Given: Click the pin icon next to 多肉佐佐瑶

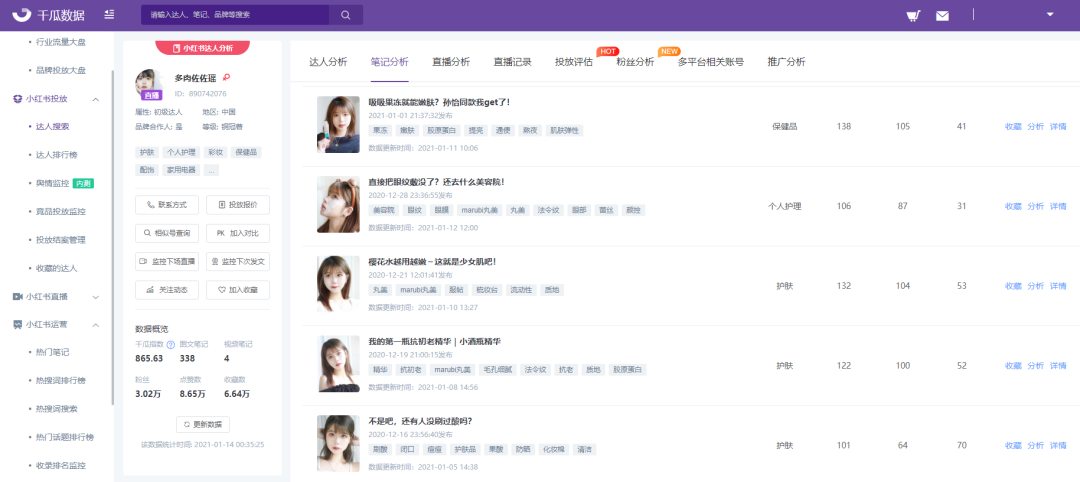Looking at the screenshot, I should coord(226,78).
